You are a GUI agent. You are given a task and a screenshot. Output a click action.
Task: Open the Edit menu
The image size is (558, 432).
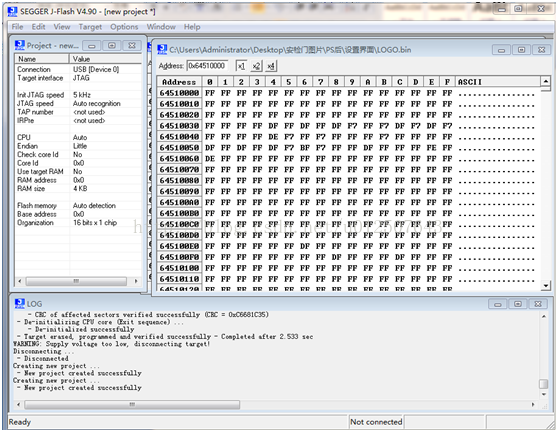coord(38,27)
